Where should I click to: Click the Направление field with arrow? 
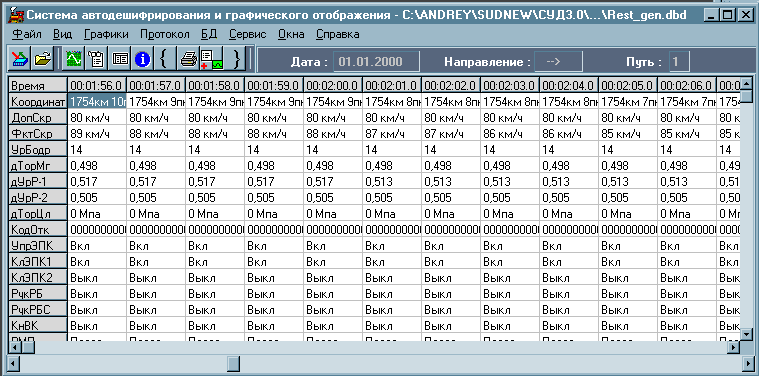point(558,61)
